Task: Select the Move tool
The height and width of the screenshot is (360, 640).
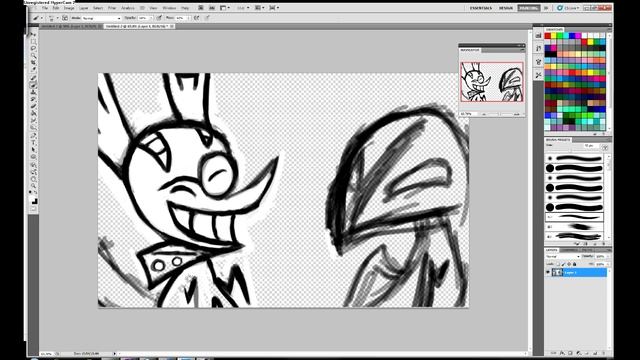Action: pos(33,35)
